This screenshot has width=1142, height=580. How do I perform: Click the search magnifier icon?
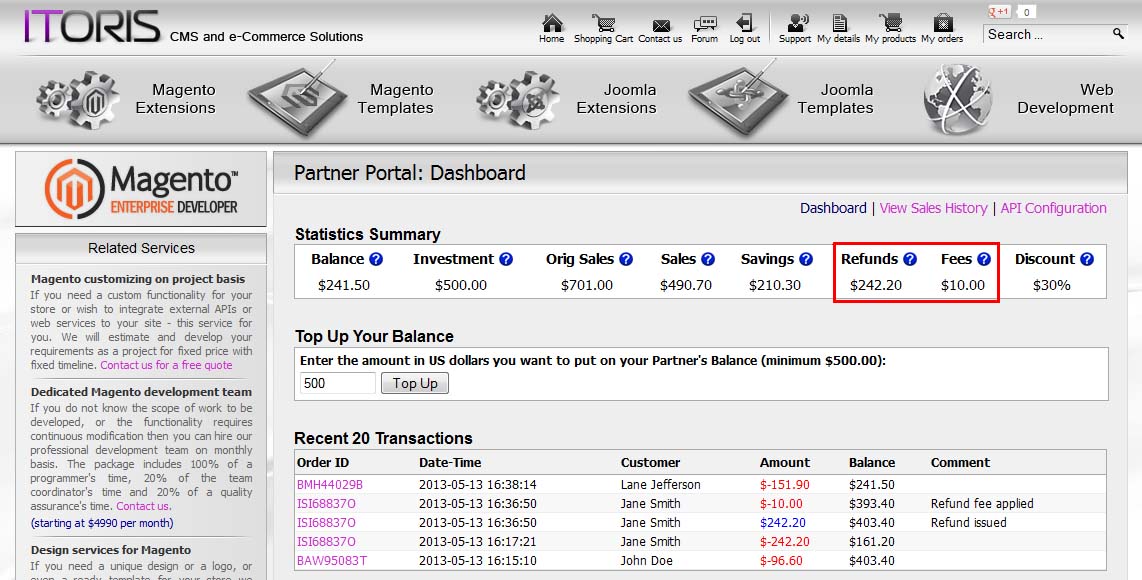click(1118, 34)
